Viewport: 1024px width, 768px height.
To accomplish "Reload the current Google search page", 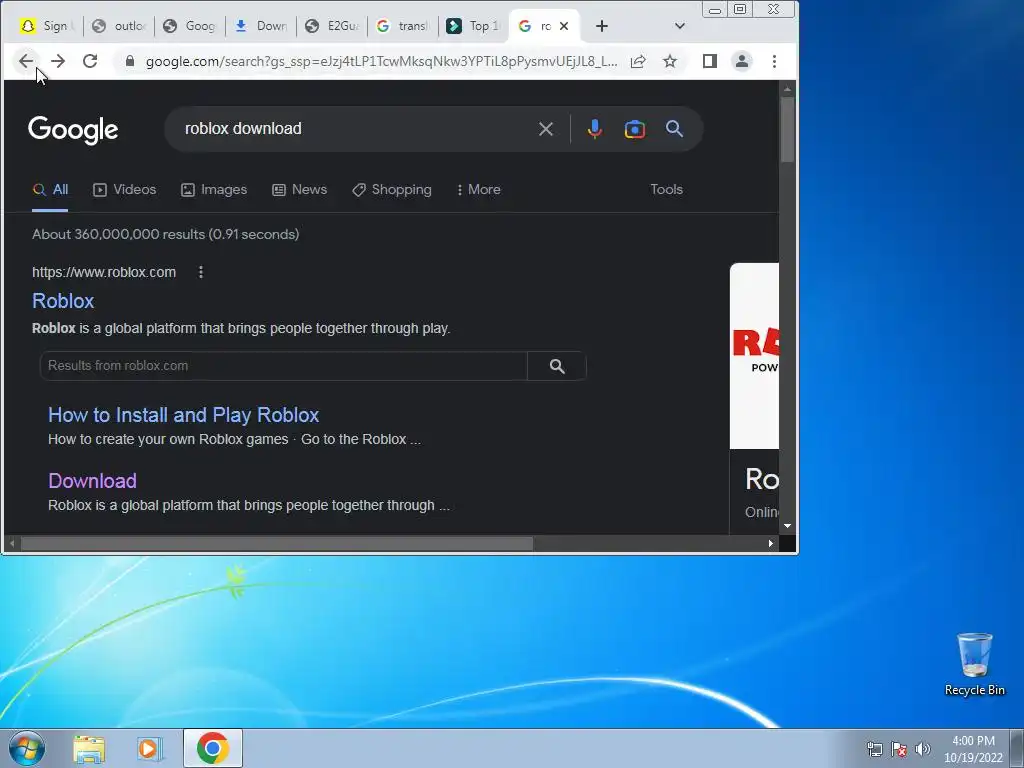I will tap(90, 61).
